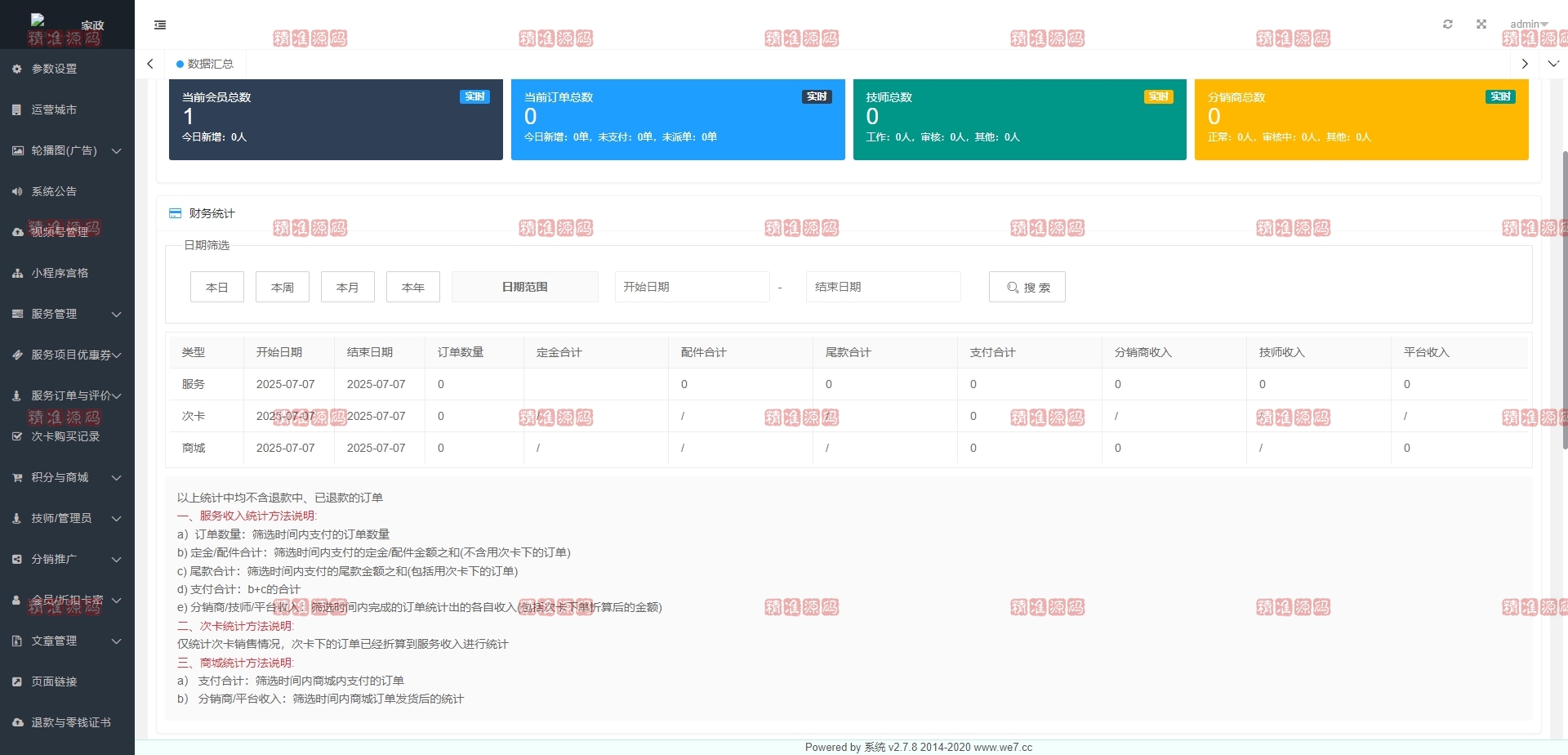
Task: Click the 当前订单总数 card
Action: (678, 119)
